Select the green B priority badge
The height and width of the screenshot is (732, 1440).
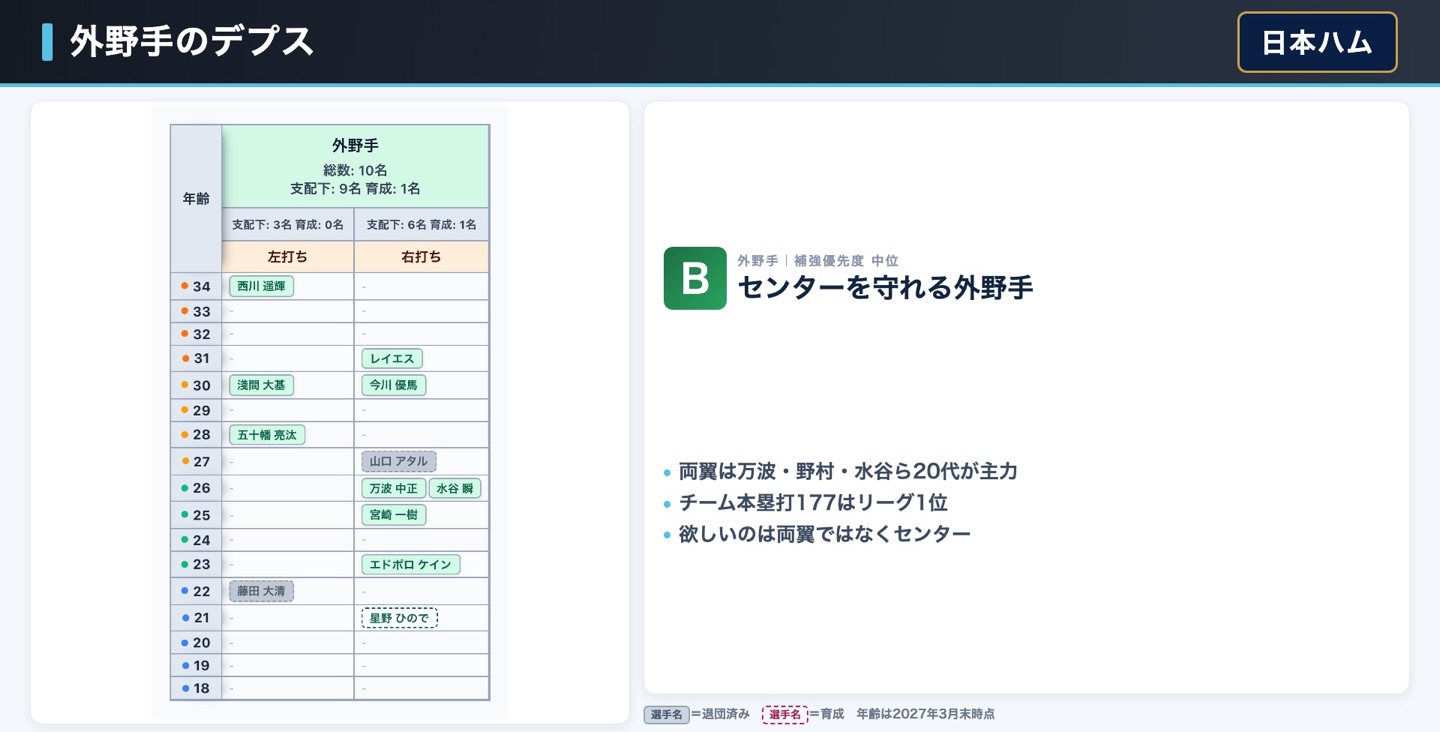tap(695, 278)
